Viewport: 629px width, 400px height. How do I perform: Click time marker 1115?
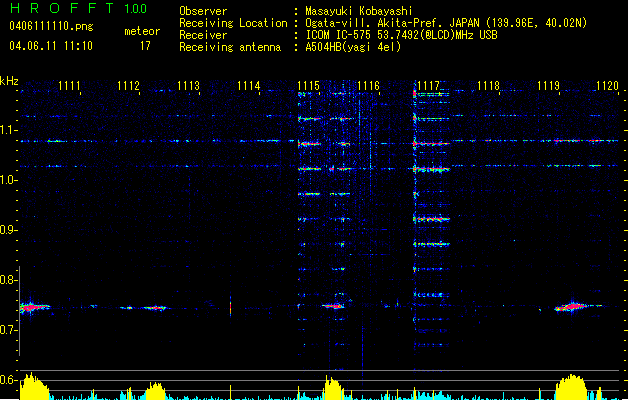(308, 86)
